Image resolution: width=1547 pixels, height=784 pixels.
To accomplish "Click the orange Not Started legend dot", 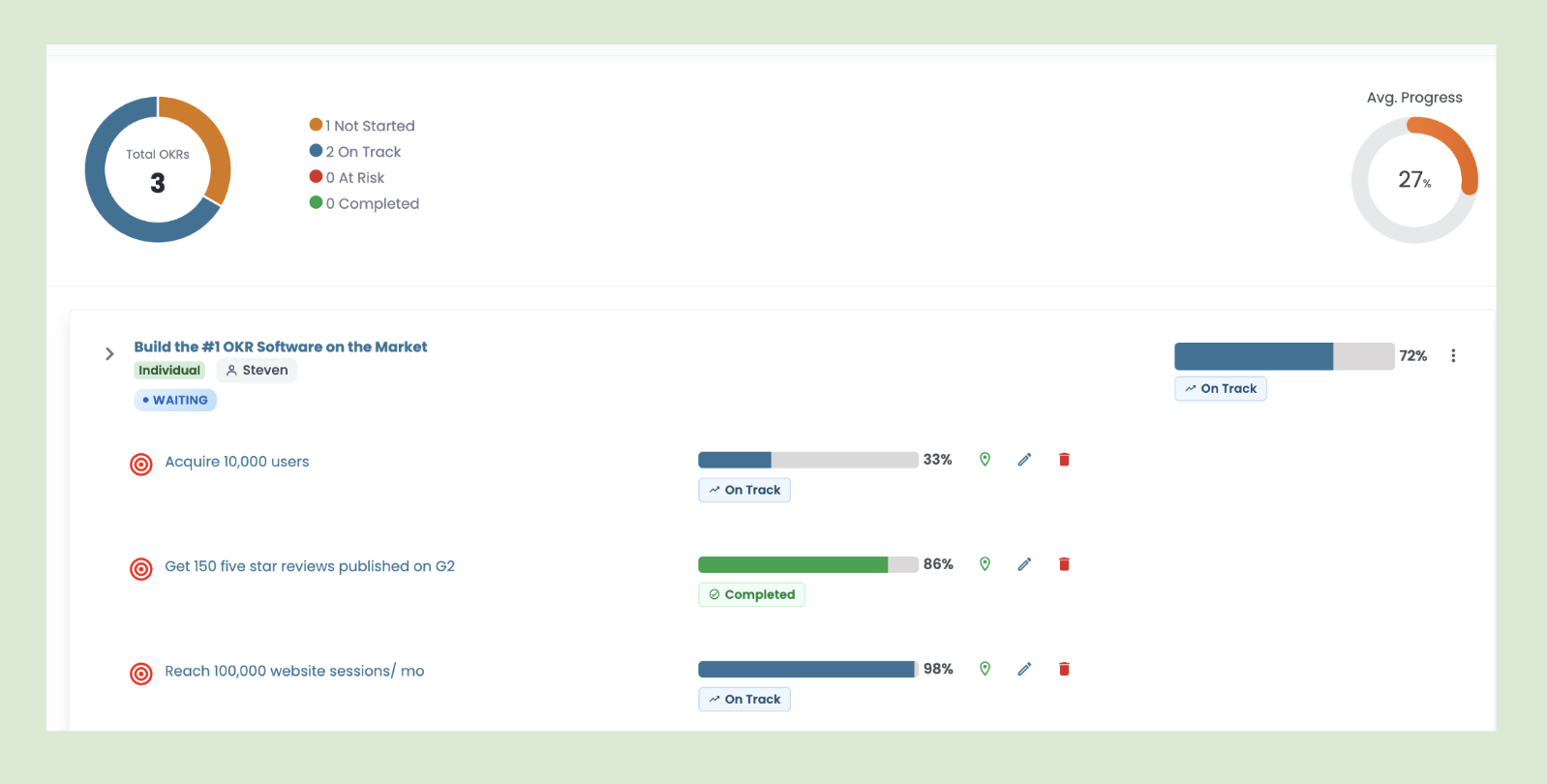I will (x=316, y=124).
